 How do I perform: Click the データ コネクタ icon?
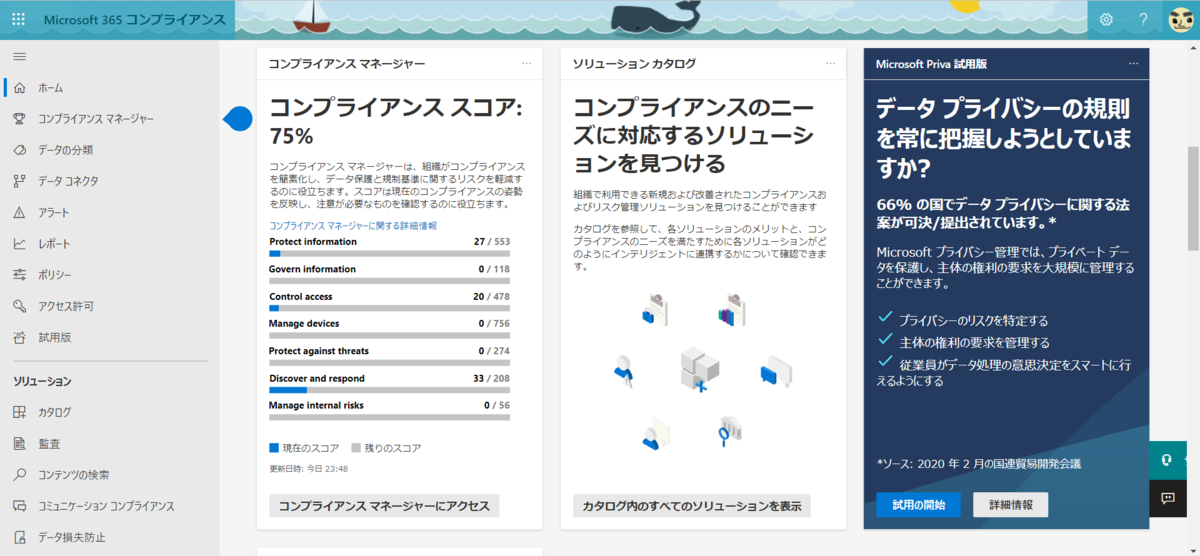click(x=19, y=181)
